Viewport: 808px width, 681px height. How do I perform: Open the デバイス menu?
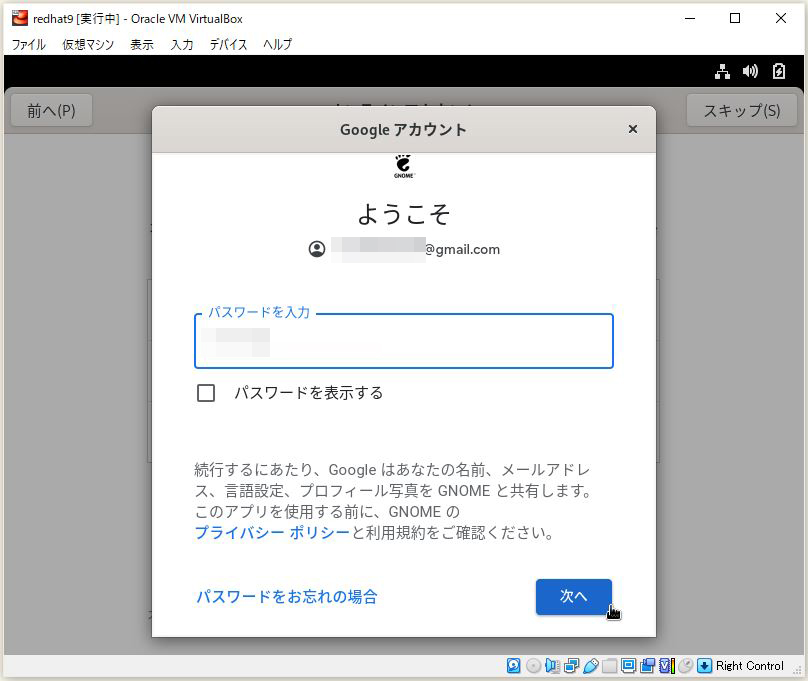[228, 44]
